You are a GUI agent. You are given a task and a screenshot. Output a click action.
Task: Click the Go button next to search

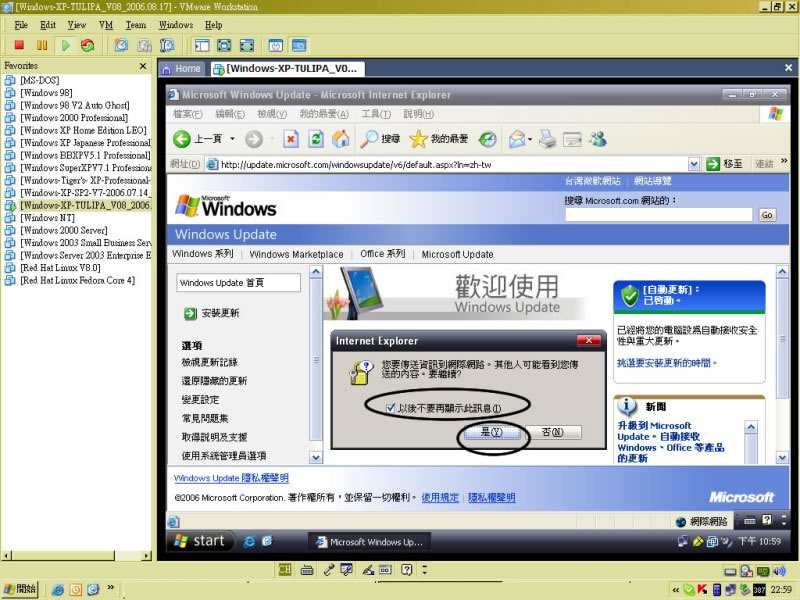(767, 215)
